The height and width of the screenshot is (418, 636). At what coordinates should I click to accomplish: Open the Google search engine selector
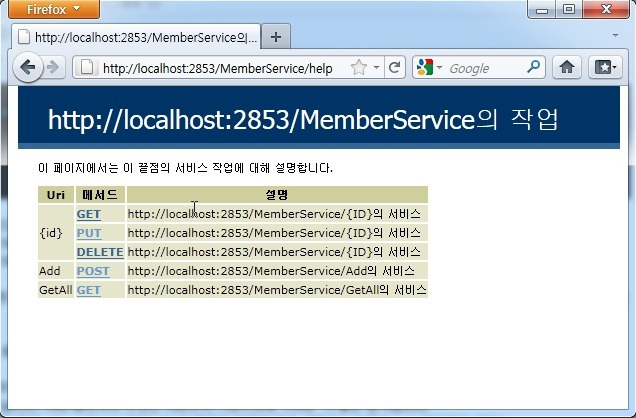(429, 67)
